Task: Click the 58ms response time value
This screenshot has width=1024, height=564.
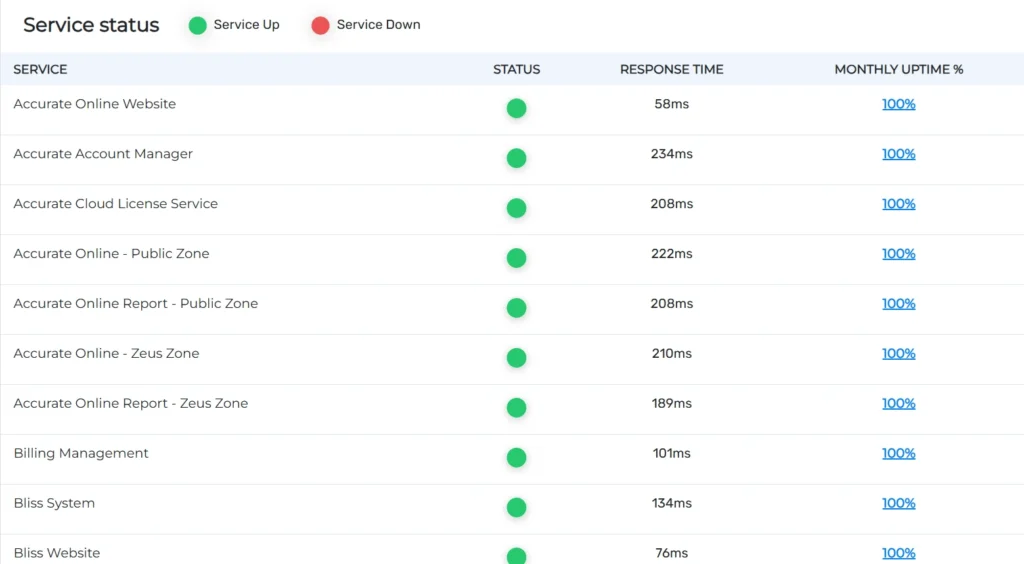Action: (x=671, y=104)
